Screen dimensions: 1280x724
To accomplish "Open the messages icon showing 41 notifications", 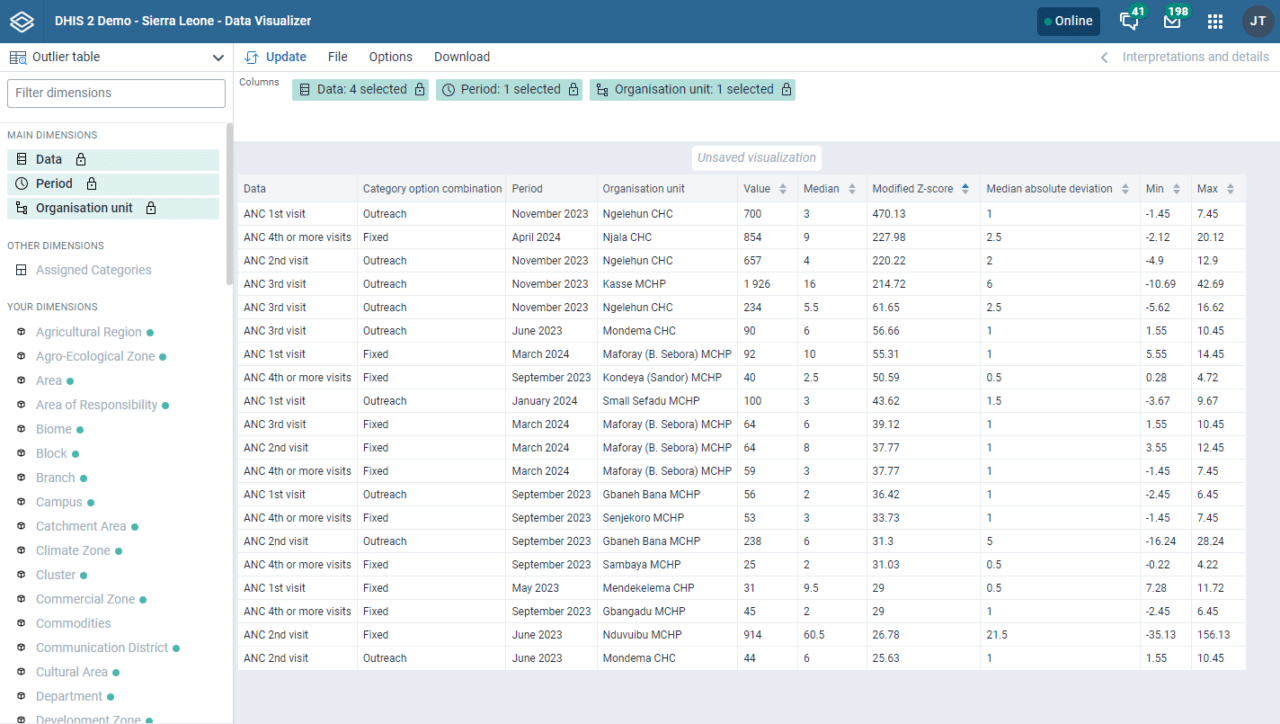I will click(1129, 20).
